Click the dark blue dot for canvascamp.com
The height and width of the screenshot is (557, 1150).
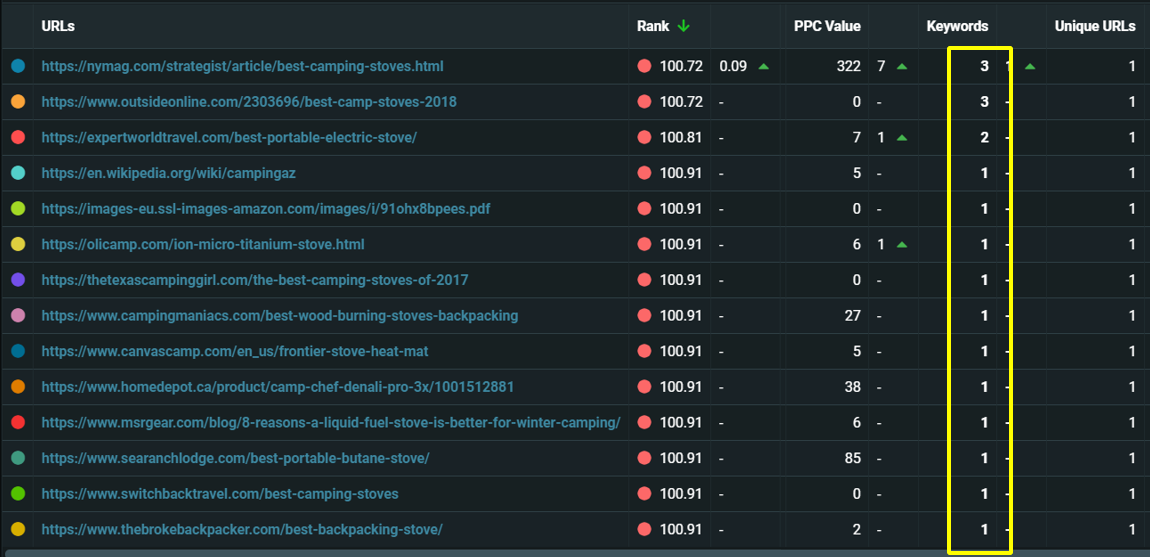pos(18,352)
